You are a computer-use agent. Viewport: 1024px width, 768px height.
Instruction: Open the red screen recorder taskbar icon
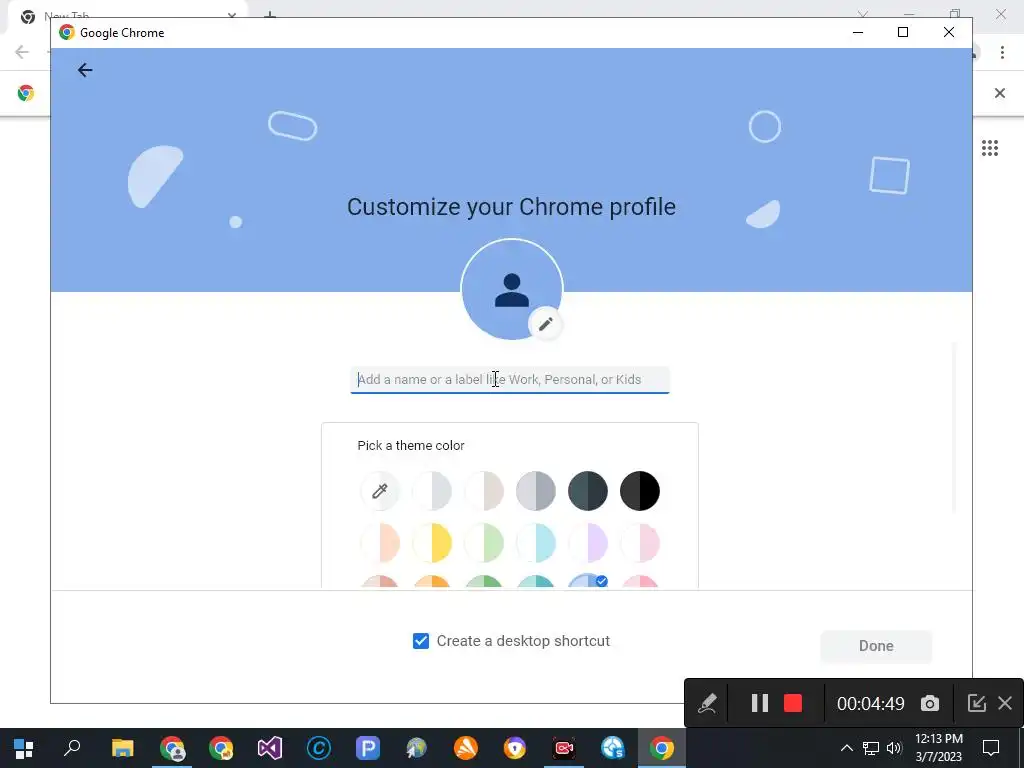coord(564,748)
